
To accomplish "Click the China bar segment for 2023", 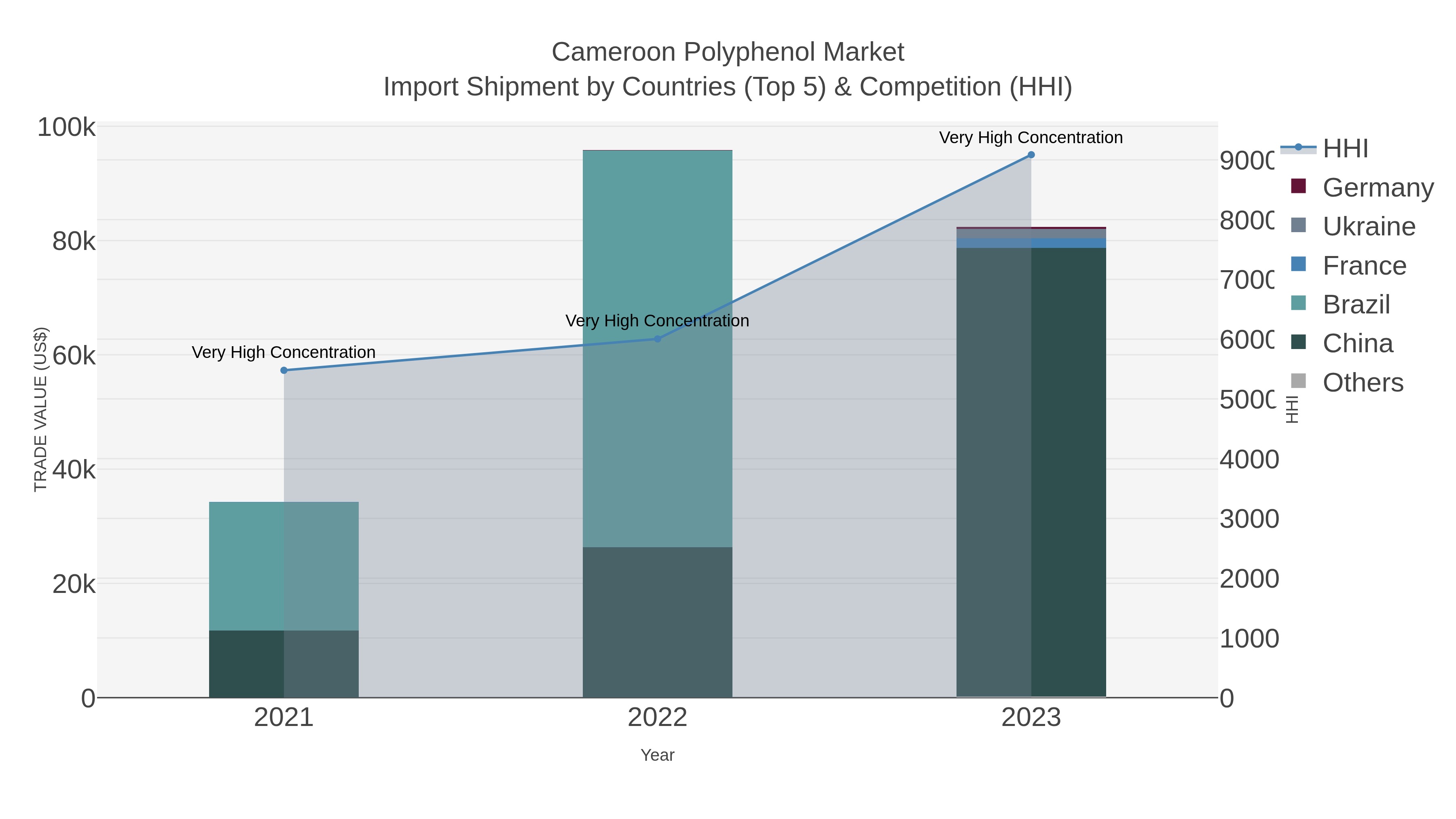I will pos(1031,472).
